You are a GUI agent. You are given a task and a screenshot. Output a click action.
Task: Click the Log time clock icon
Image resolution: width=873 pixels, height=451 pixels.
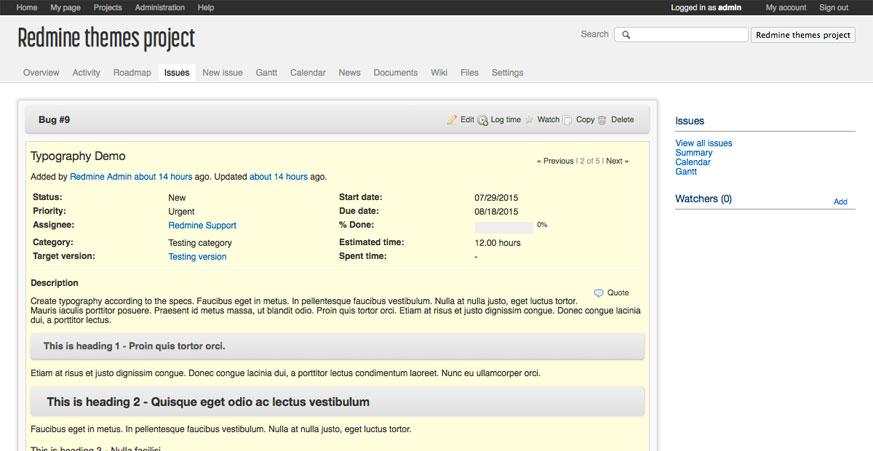click(x=483, y=120)
